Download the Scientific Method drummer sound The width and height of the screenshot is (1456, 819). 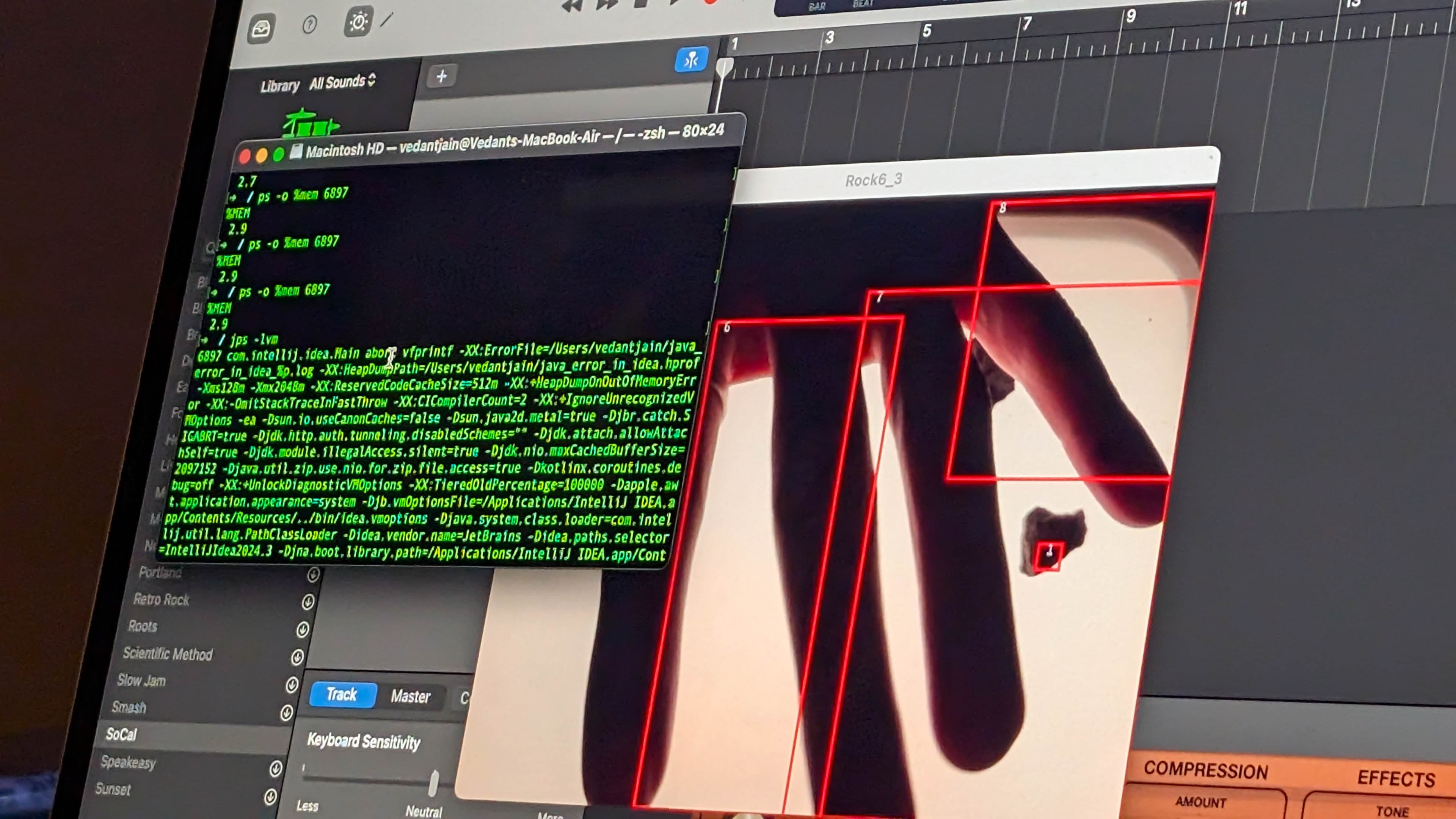coord(297,657)
